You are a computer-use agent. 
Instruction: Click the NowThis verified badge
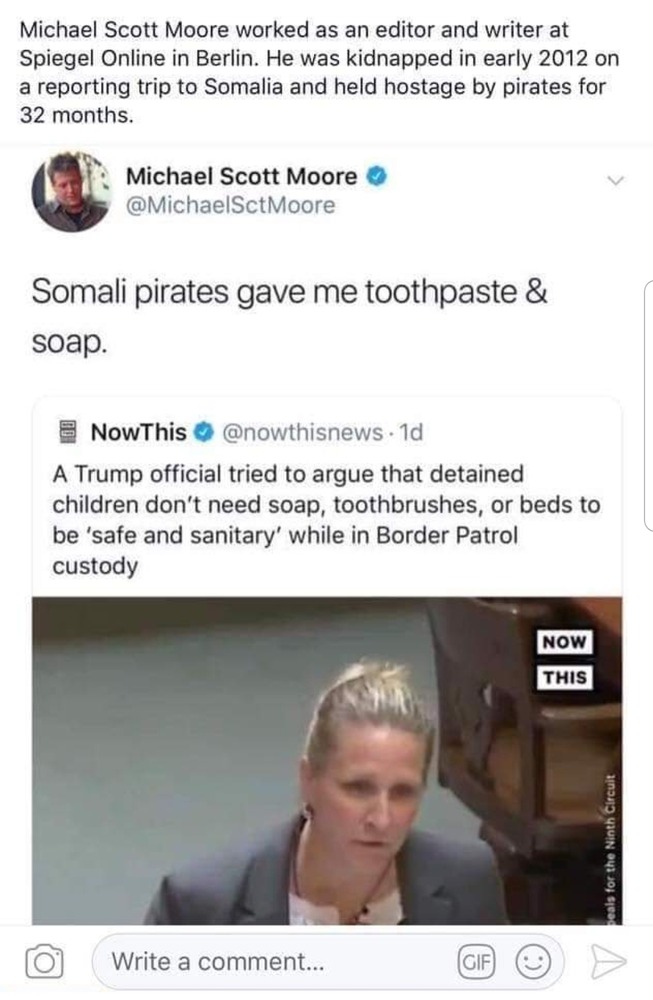[x=202, y=433]
